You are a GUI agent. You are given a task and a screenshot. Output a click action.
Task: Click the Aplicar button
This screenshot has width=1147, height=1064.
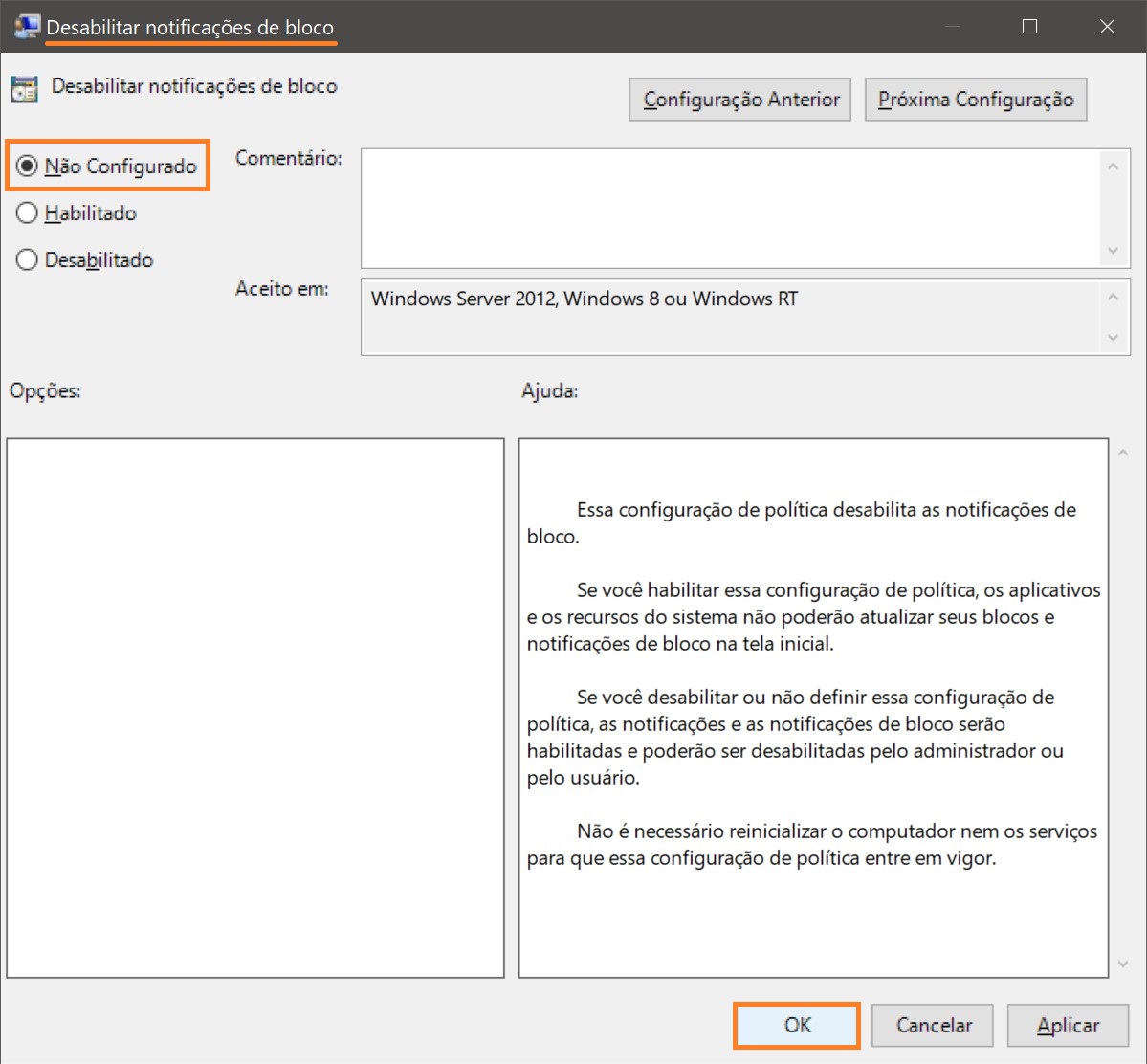(x=1068, y=1025)
